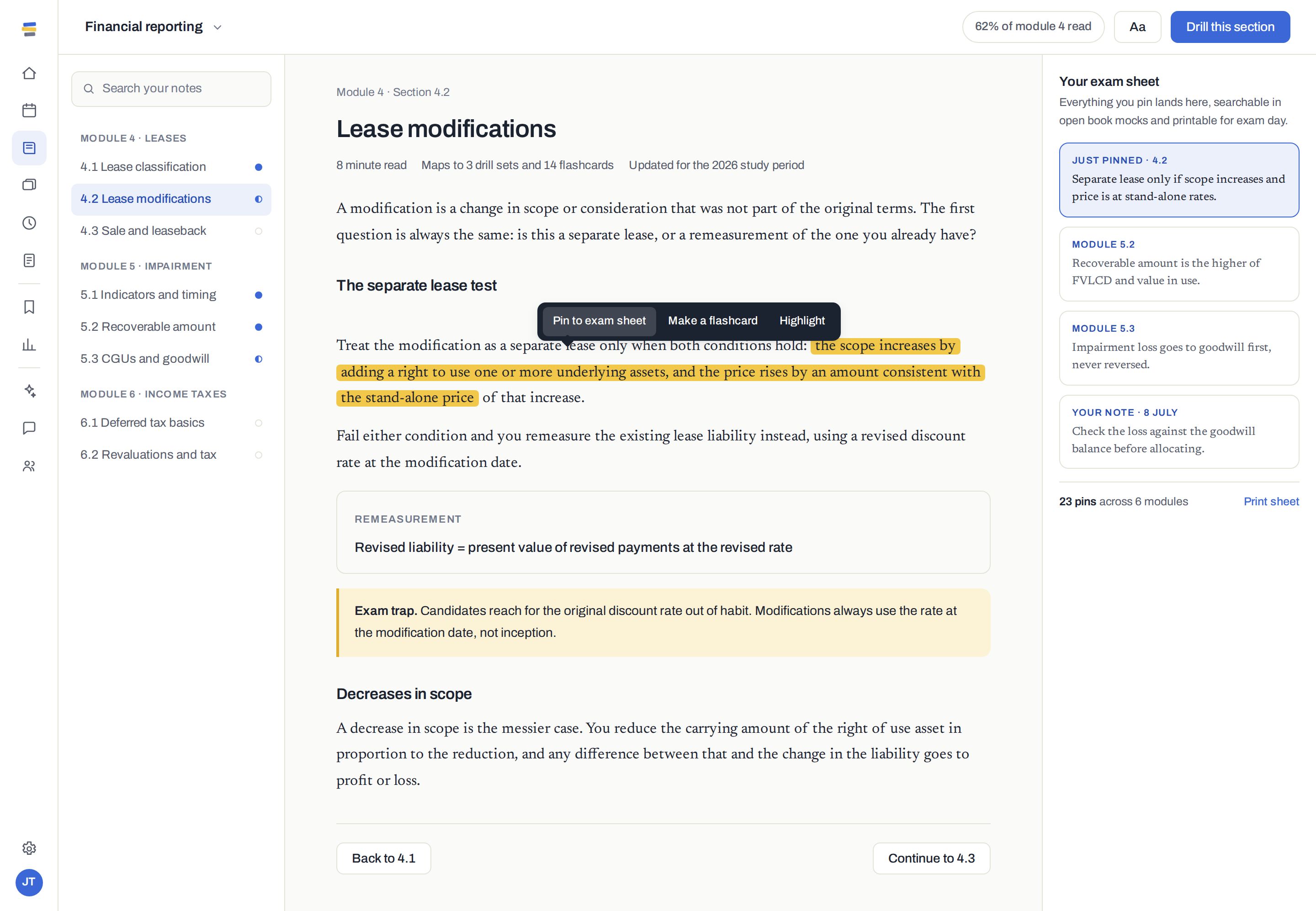This screenshot has height=911, width=1316.
Task: Open the clock history icon
Action: click(29, 222)
